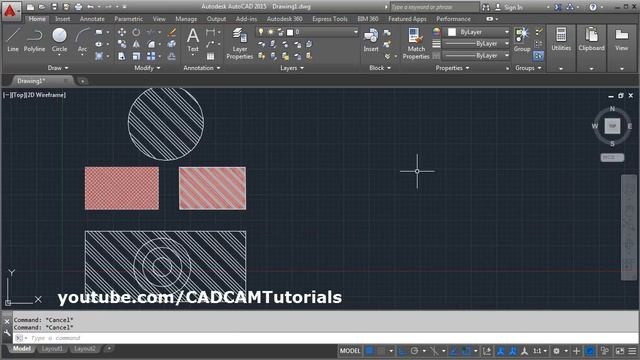
Task: Open the annotation scale 1:1 dropdown
Action: (x=540, y=351)
